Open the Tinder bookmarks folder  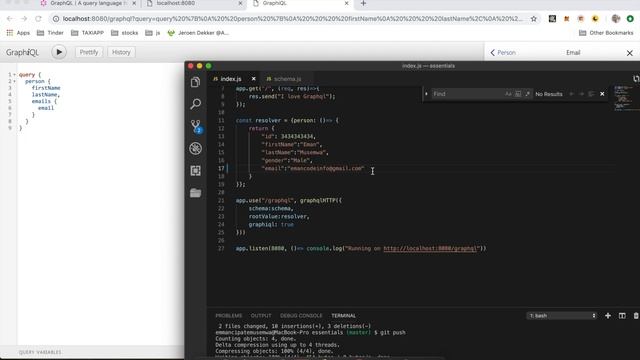pos(50,33)
